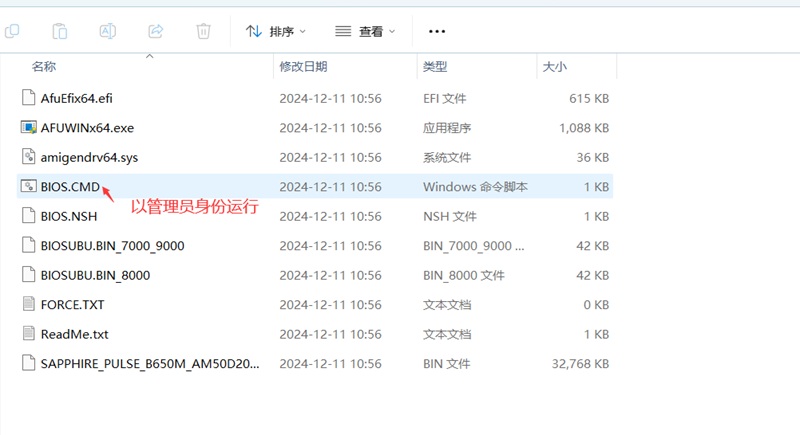The width and height of the screenshot is (800, 435).
Task: Sort by the 修改日期 column header
Action: [304, 67]
